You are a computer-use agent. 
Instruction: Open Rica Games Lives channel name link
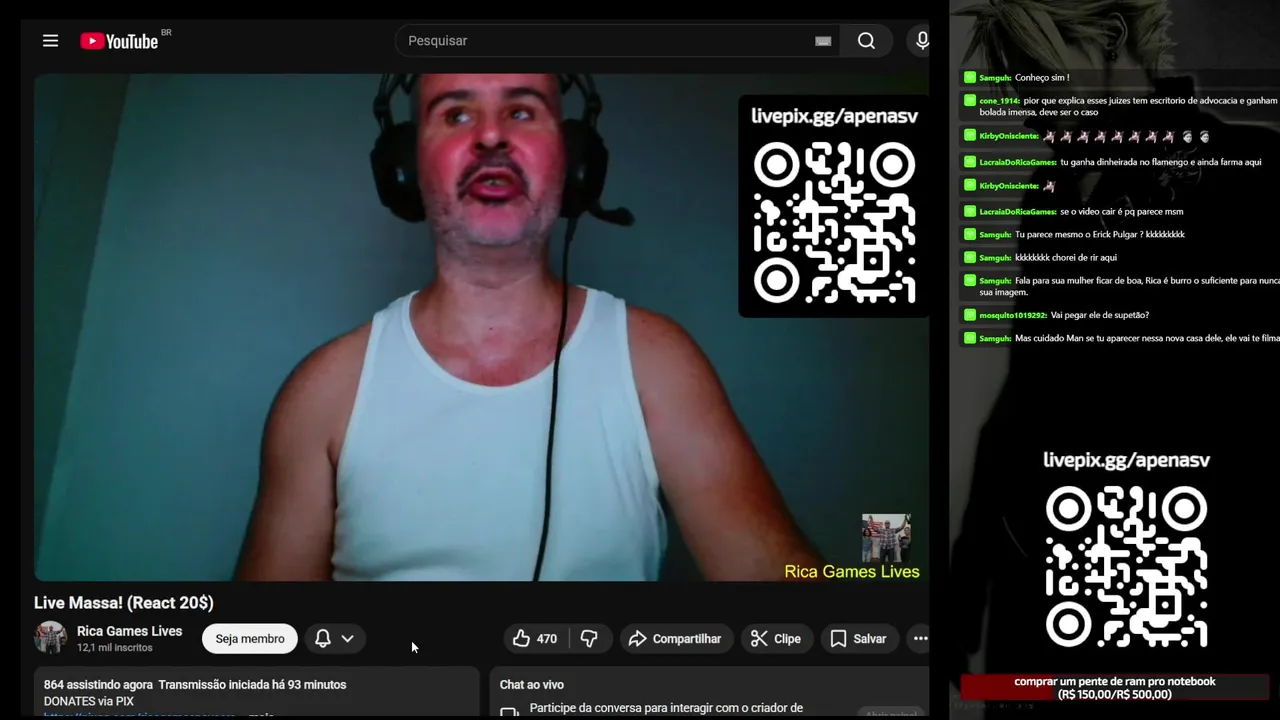(x=130, y=631)
